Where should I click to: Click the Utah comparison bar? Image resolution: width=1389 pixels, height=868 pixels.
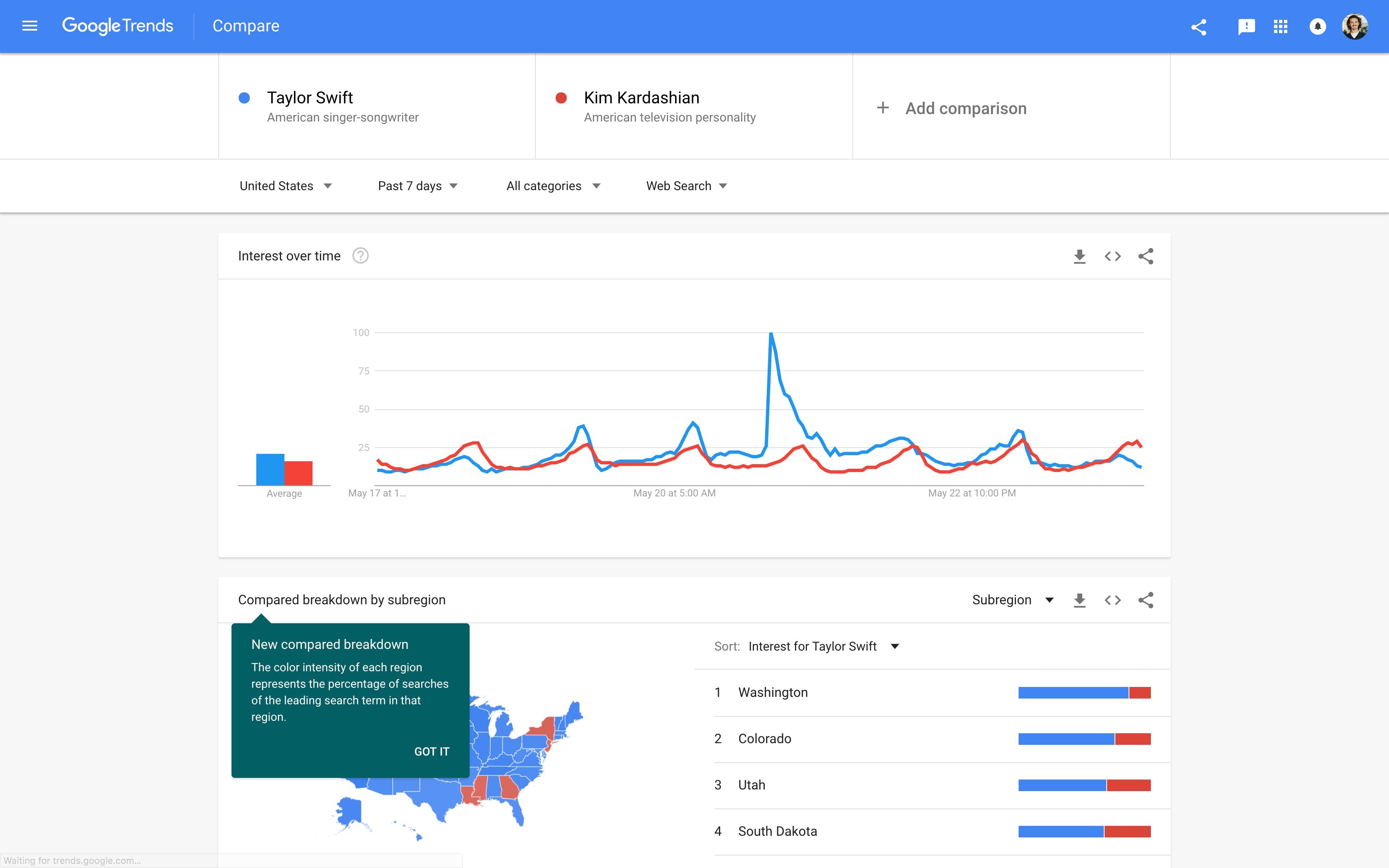pos(1084,785)
